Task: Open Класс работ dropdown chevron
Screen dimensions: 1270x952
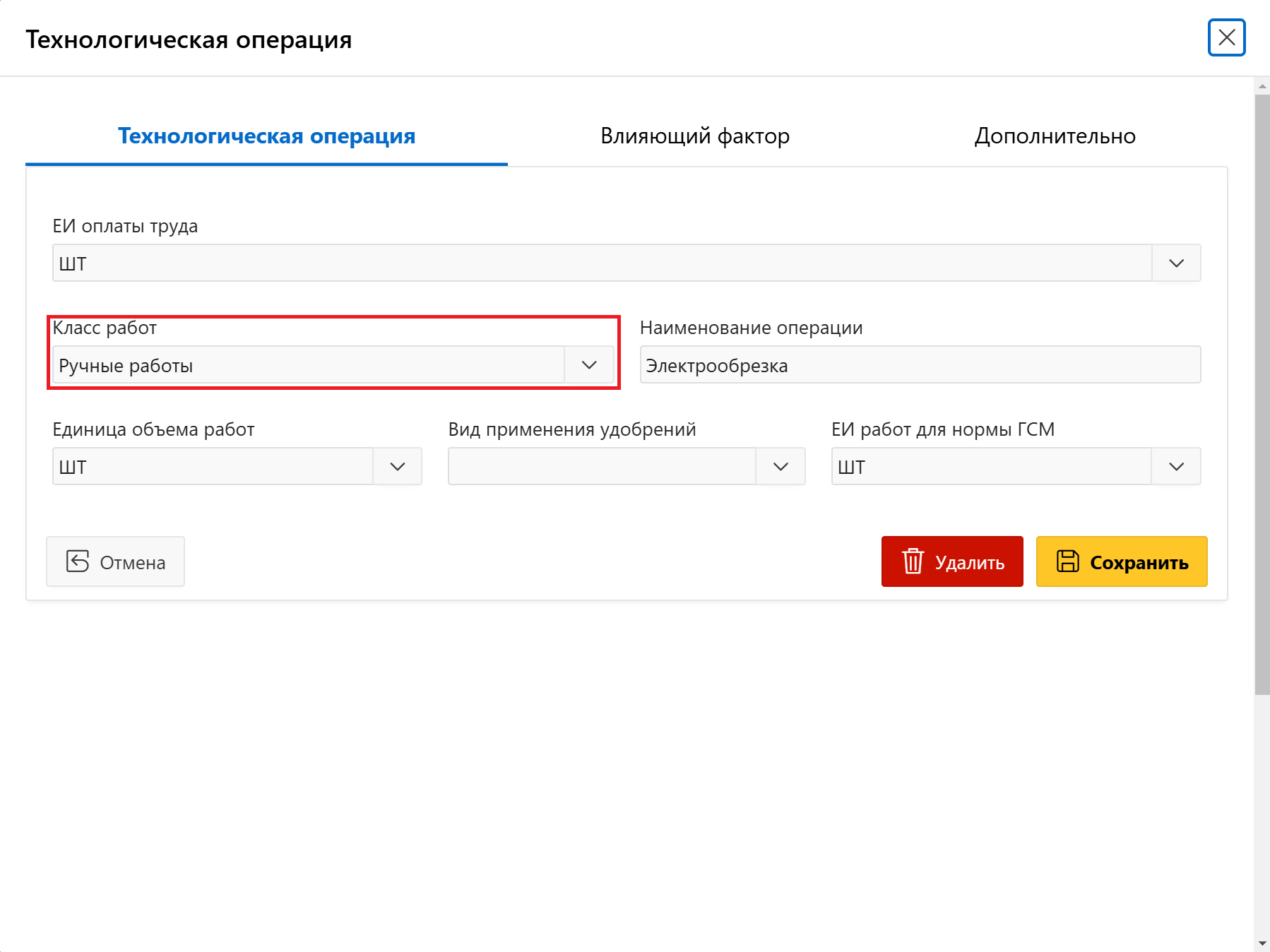Action: (589, 365)
